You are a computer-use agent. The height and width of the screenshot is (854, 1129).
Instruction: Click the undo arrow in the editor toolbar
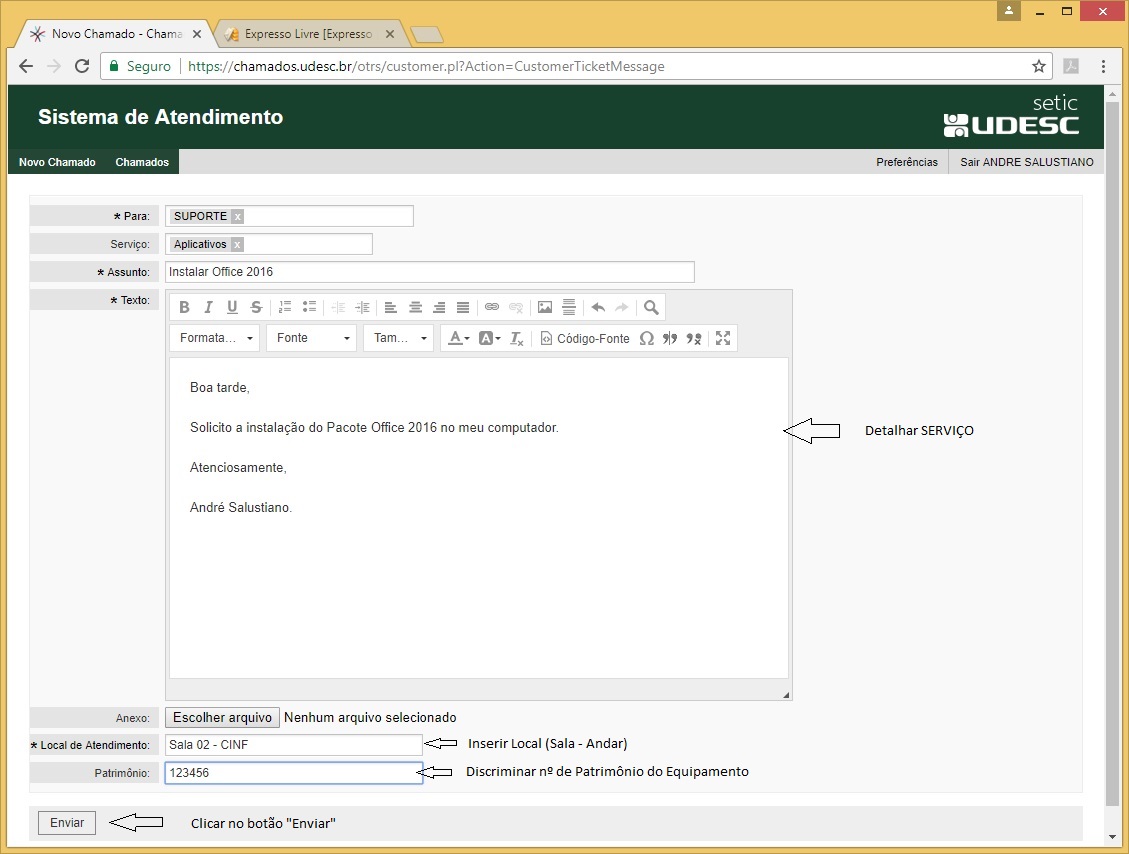point(598,307)
